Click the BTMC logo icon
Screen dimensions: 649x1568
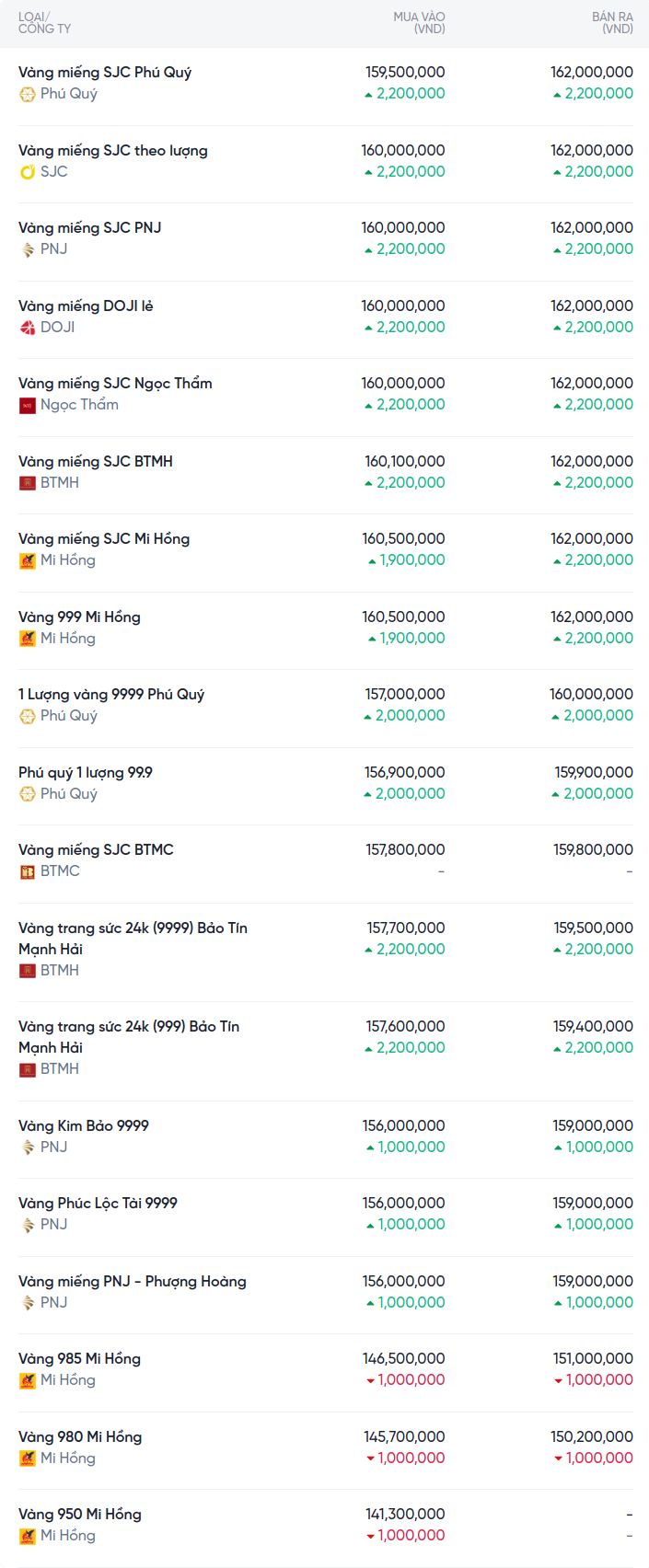tap(28, 871)
